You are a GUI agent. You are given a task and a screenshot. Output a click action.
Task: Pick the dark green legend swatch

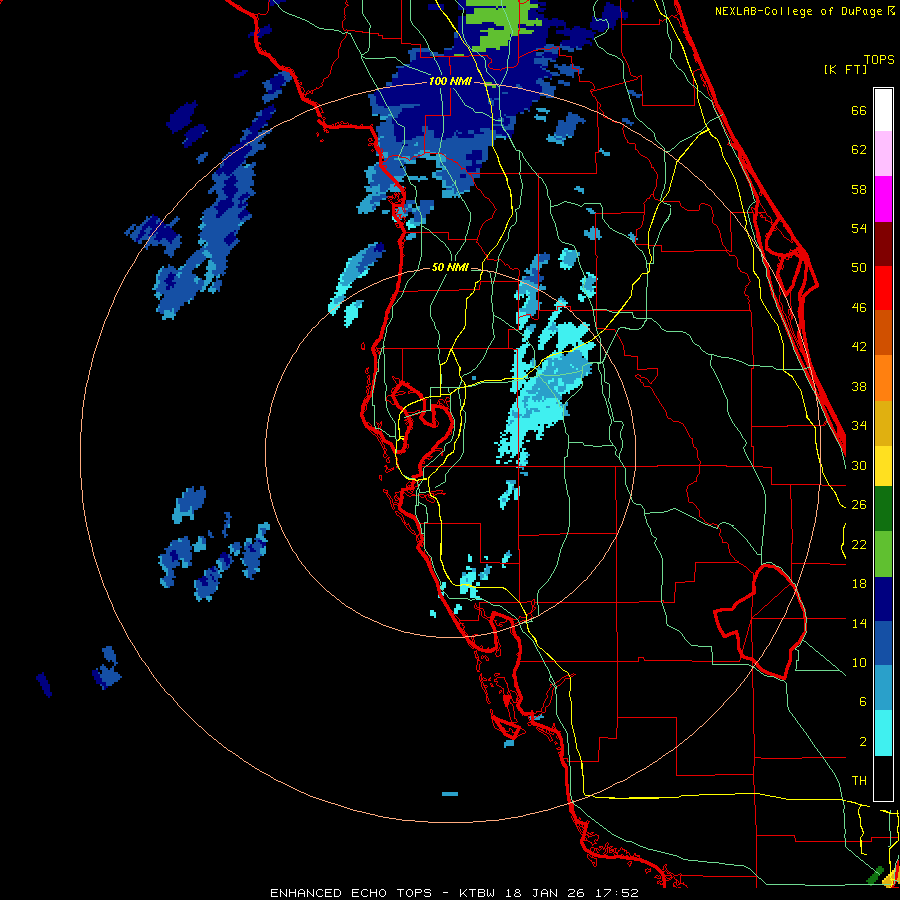coord(883,509)
